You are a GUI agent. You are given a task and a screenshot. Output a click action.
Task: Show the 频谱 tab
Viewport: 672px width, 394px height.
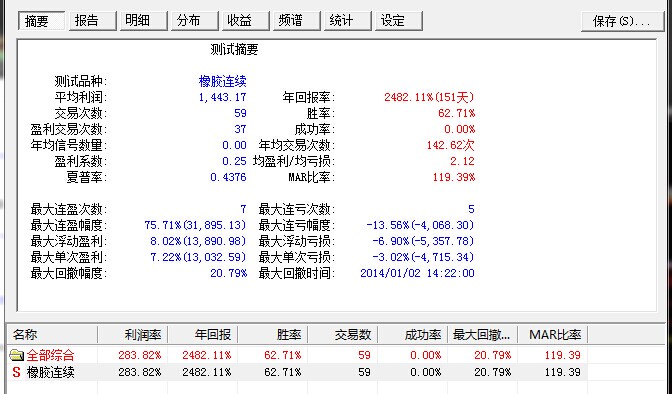point(296,21)
